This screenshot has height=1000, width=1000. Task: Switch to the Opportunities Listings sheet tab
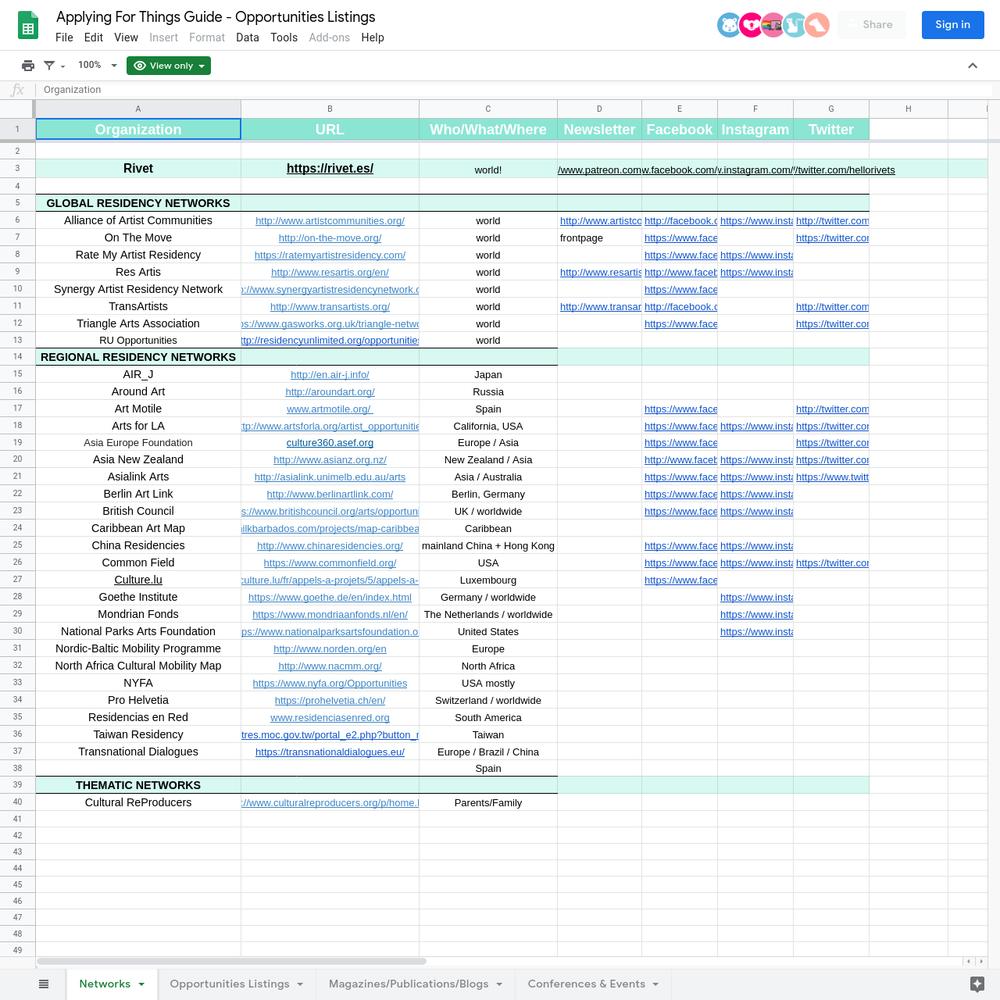pyautogui.click(x=230, y=984)
